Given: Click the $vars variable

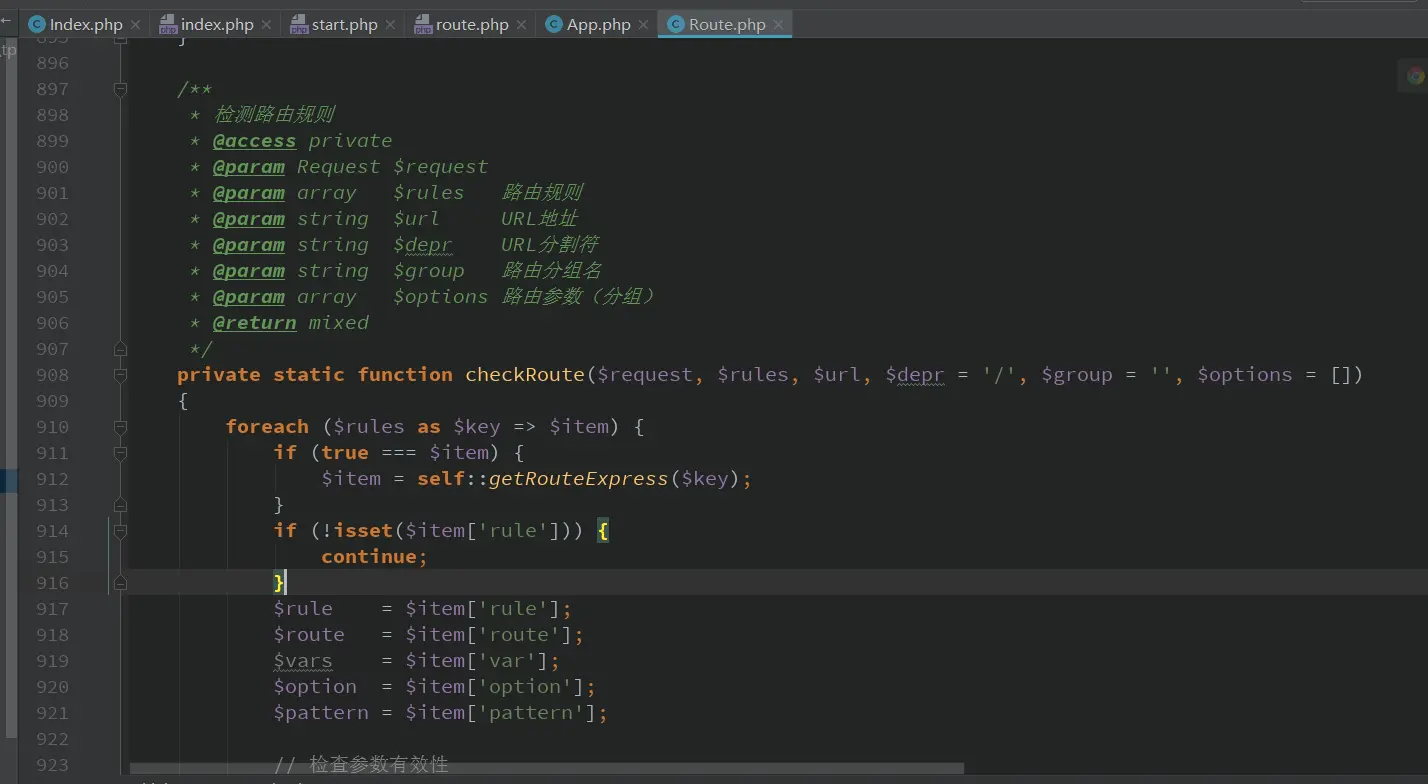Looking at the screenshot, I should [x=303, y=661].
